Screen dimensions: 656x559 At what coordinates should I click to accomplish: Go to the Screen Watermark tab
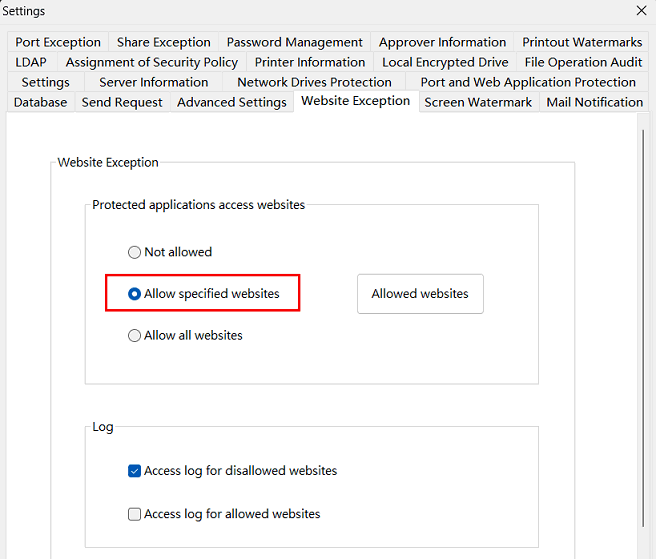(x=478, y=102)
